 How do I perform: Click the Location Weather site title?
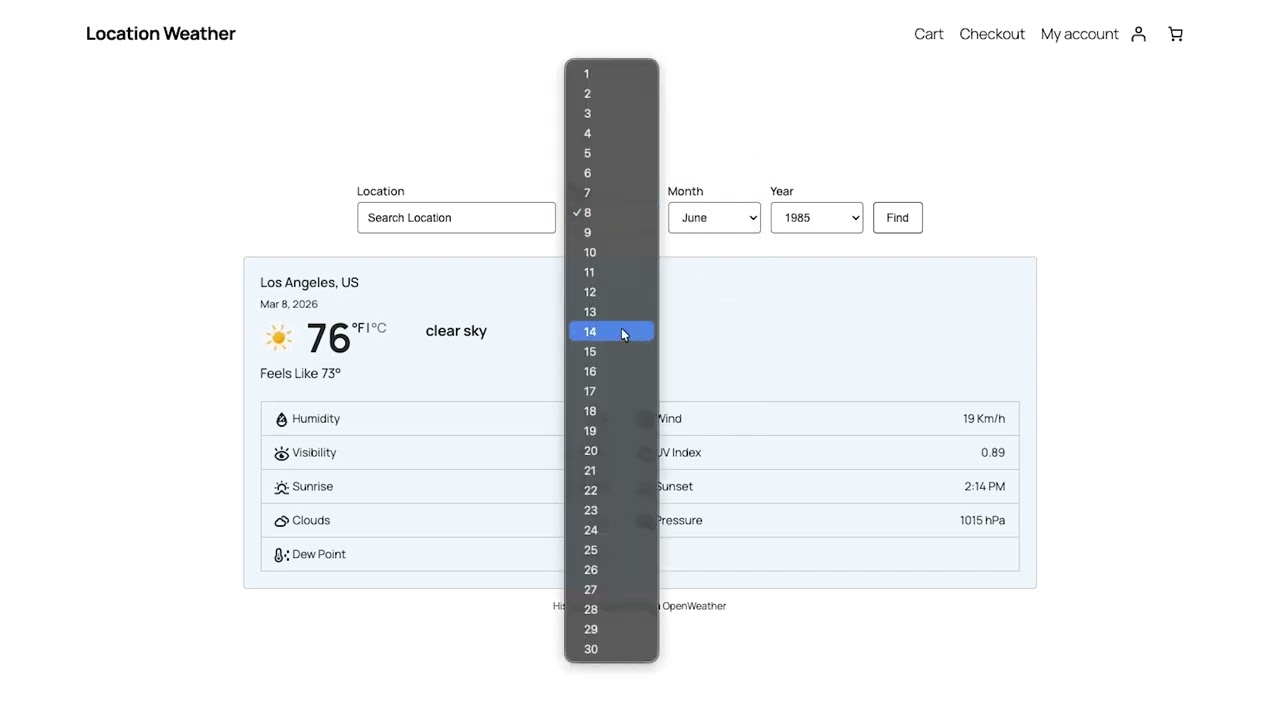click(161, 34)
